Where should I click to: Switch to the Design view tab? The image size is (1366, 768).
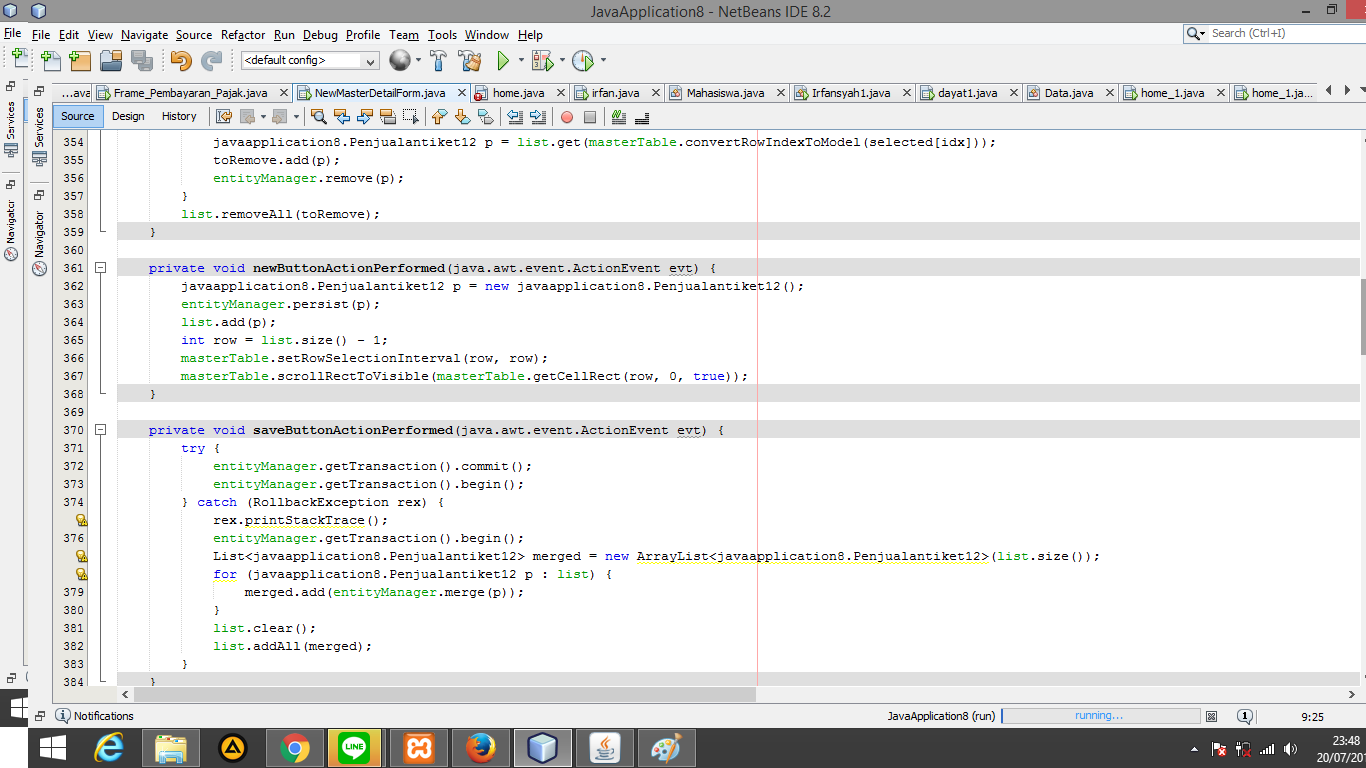128,116
